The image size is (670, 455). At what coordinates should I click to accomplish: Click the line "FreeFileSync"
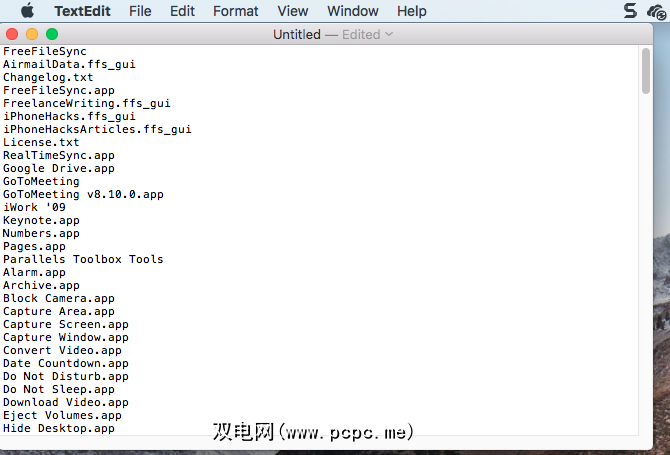(x=45, y=51)
